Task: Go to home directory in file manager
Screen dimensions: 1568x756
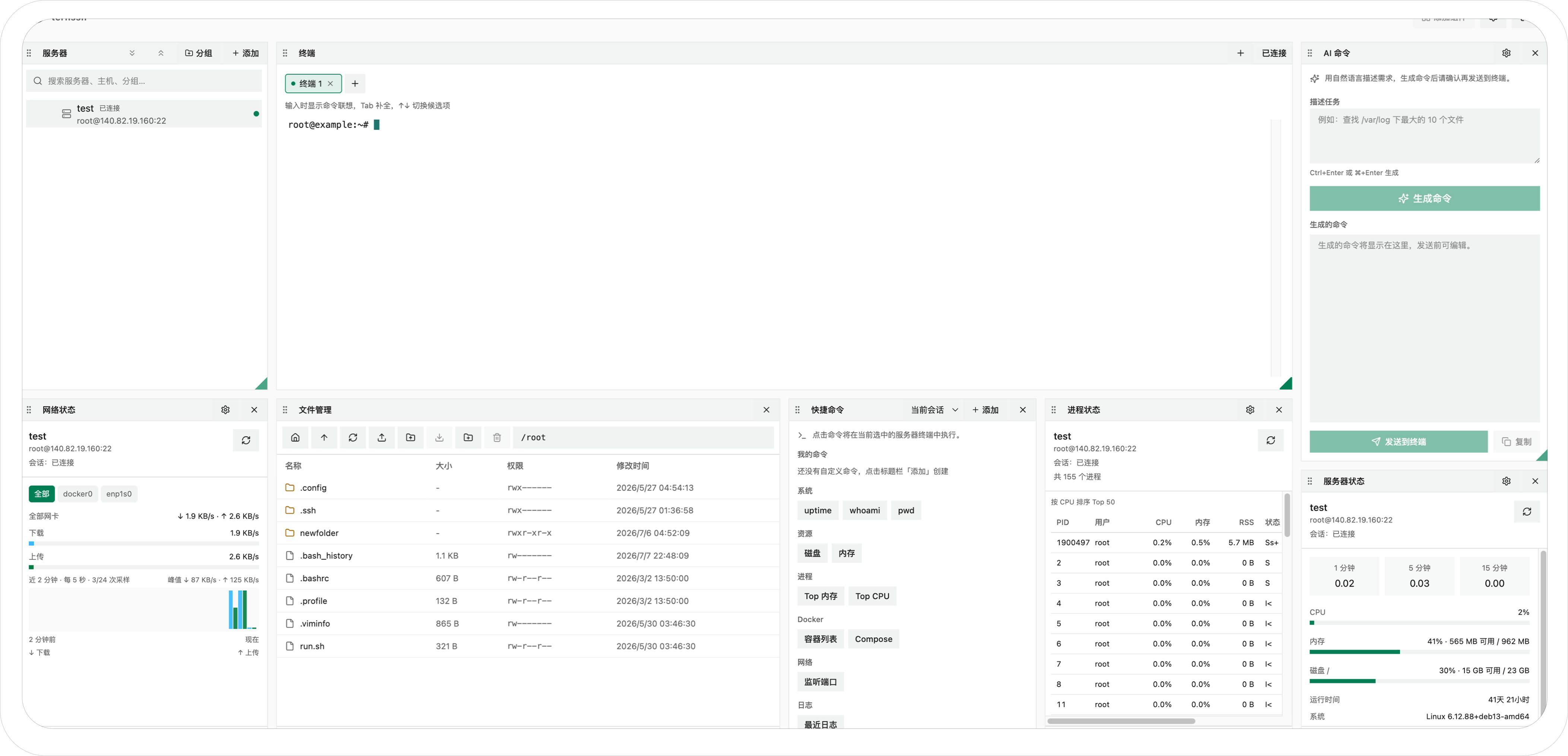Action: pos(295,437)
